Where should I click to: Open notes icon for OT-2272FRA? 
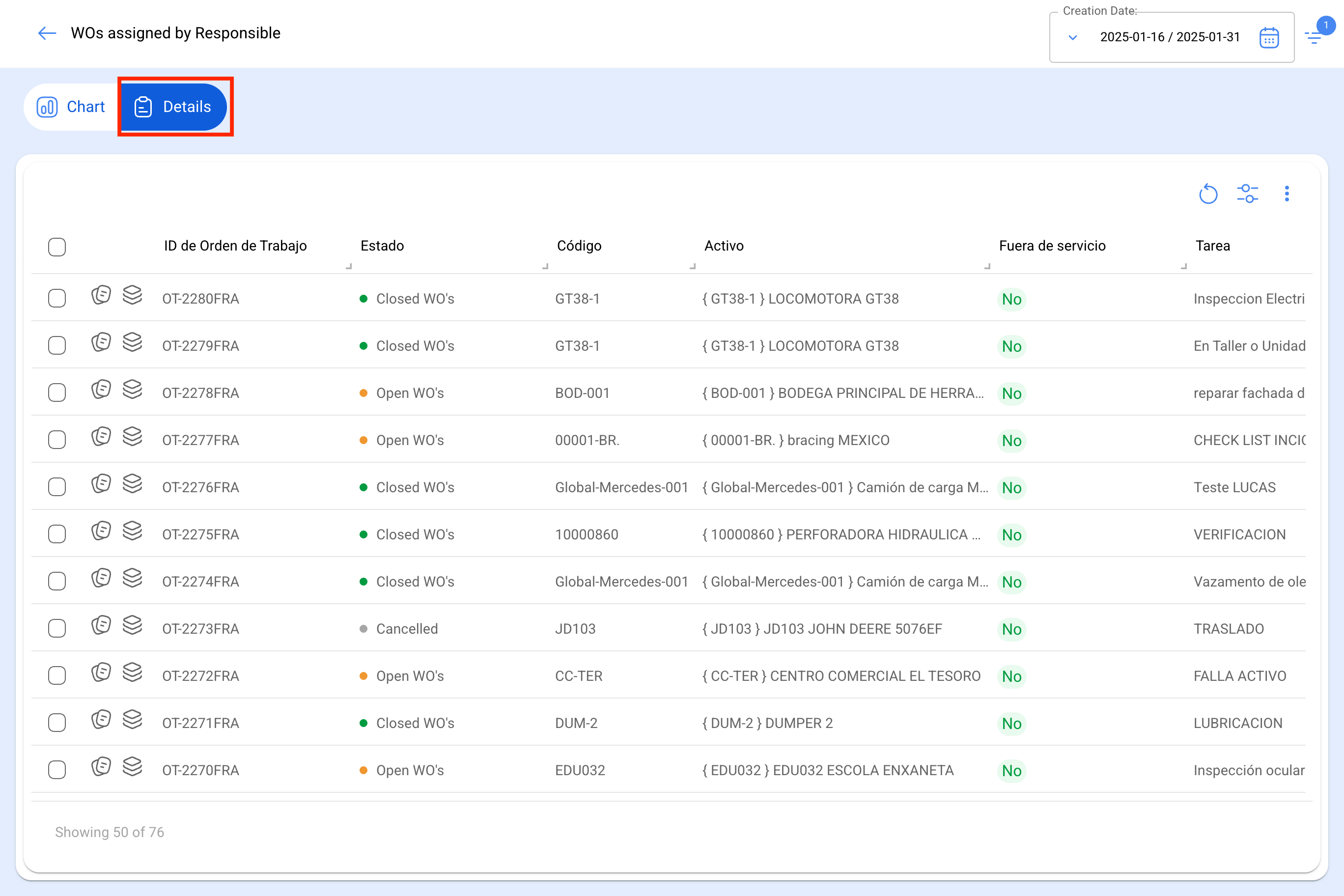101,672
